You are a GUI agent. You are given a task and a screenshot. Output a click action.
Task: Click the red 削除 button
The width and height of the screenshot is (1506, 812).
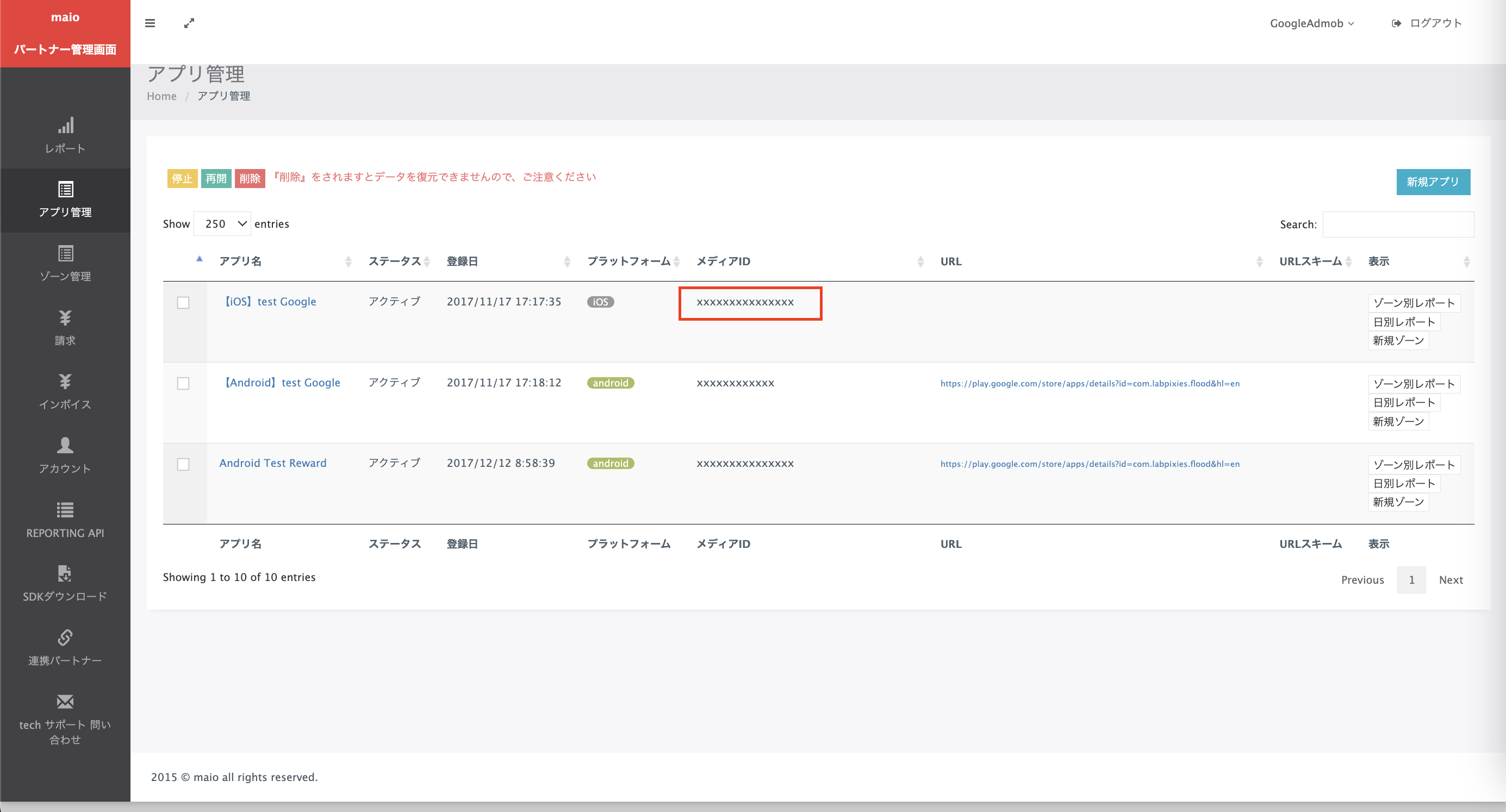click(x=250, y=178)
